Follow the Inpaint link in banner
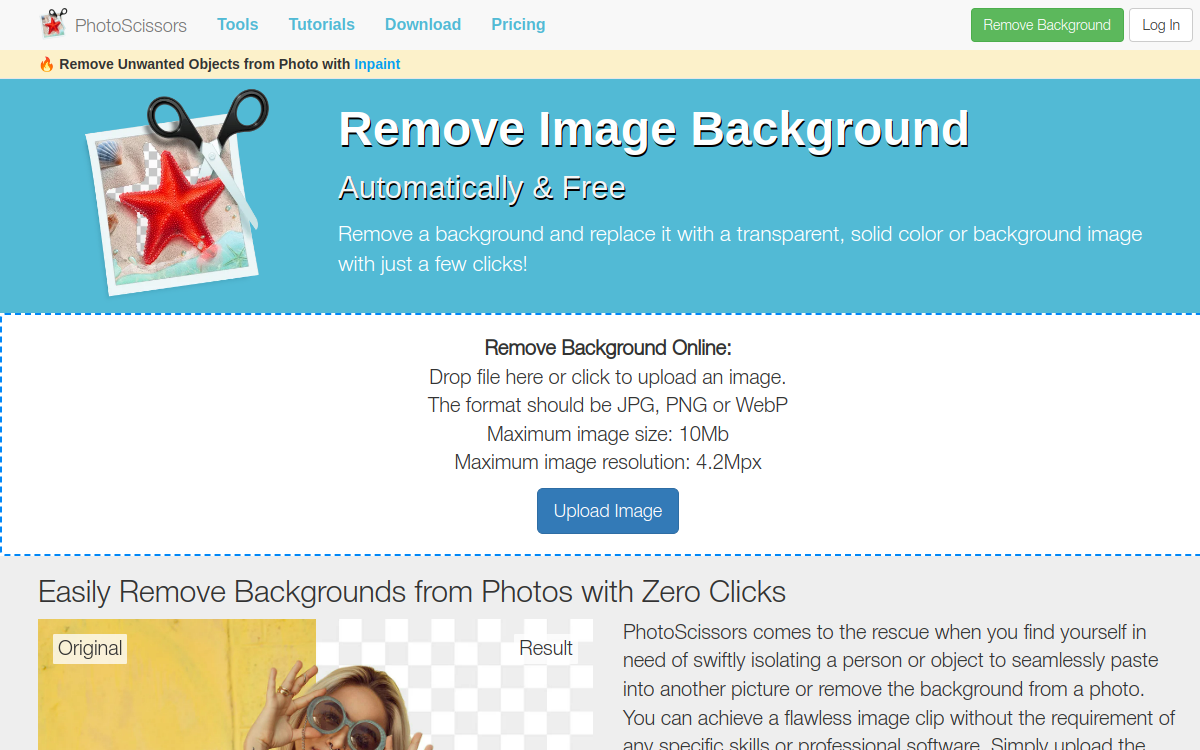Screen dimensions: 1200x750 (x=377, y=64)
